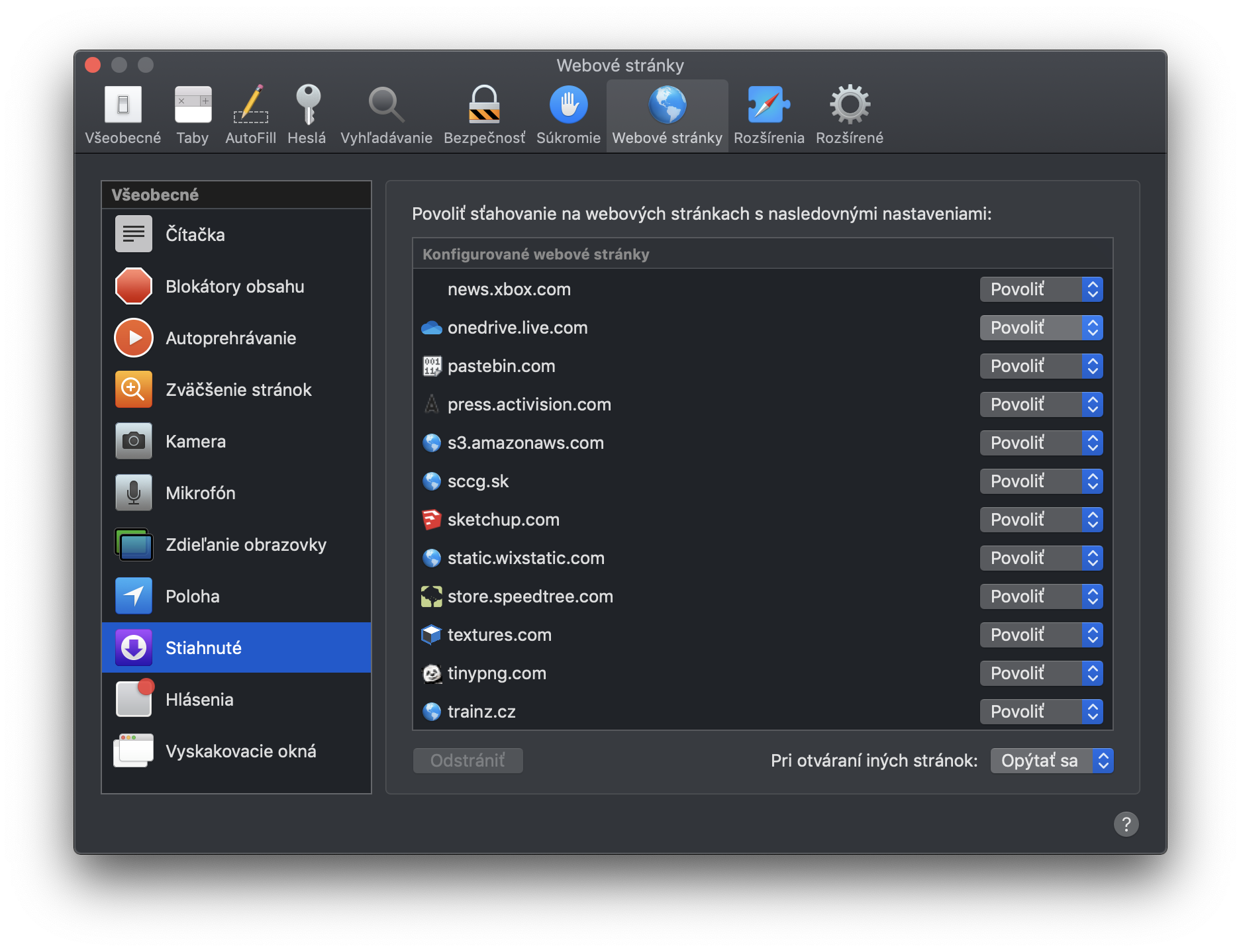Viewport: 1241px width, 952px height.
Task: Open the Rozšírenia puzzle icon
Action: [768, 106]
